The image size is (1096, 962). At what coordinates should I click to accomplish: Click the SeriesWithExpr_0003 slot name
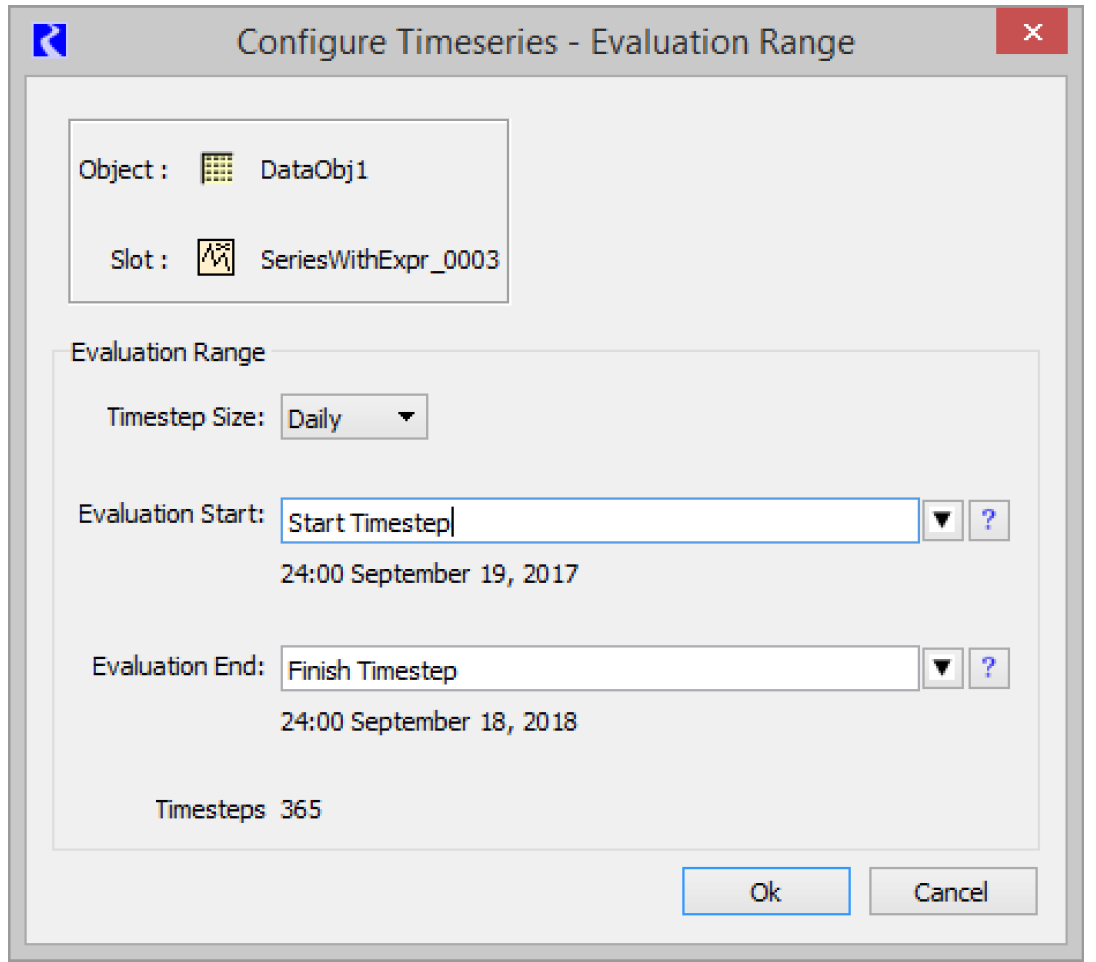380,261
